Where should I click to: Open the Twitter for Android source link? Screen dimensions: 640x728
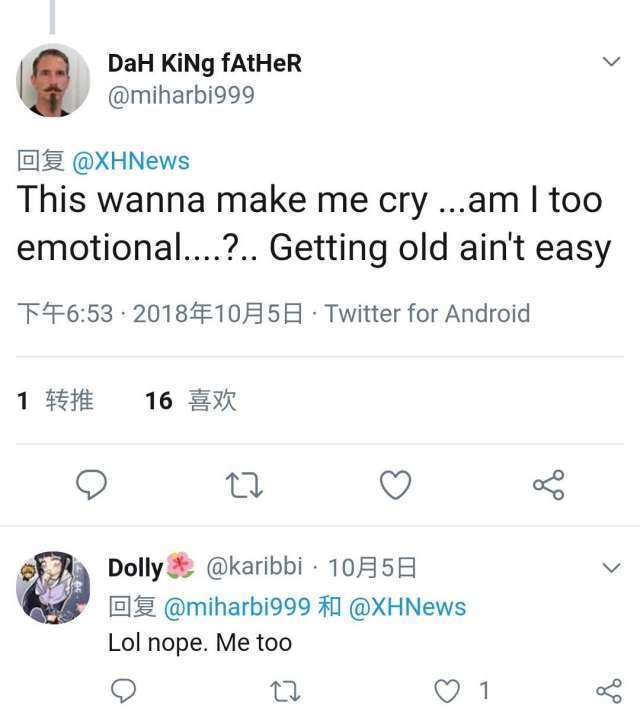coord(427,314)
